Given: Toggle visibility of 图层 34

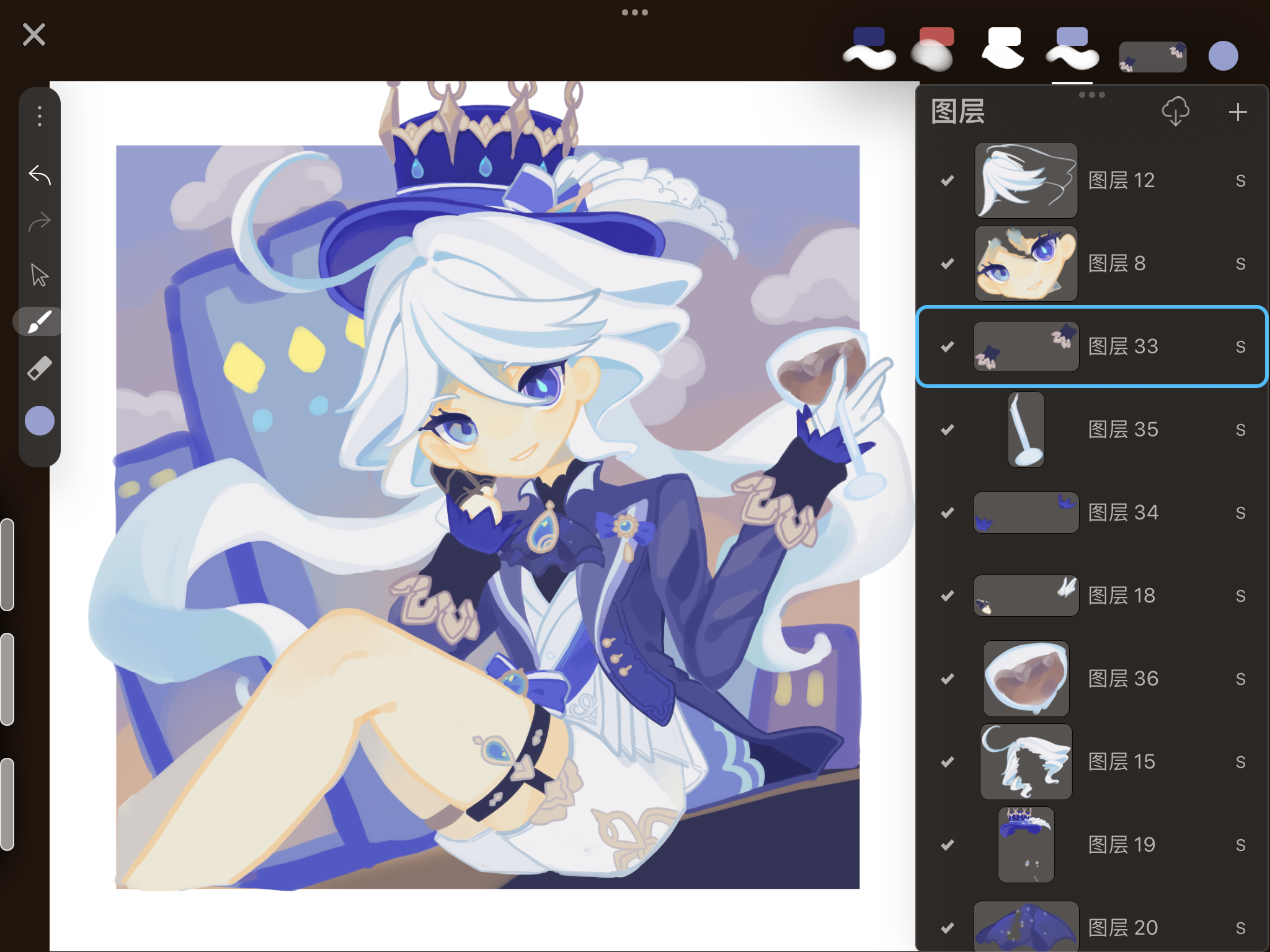Looking at the screenshot, I should [948, 513].
